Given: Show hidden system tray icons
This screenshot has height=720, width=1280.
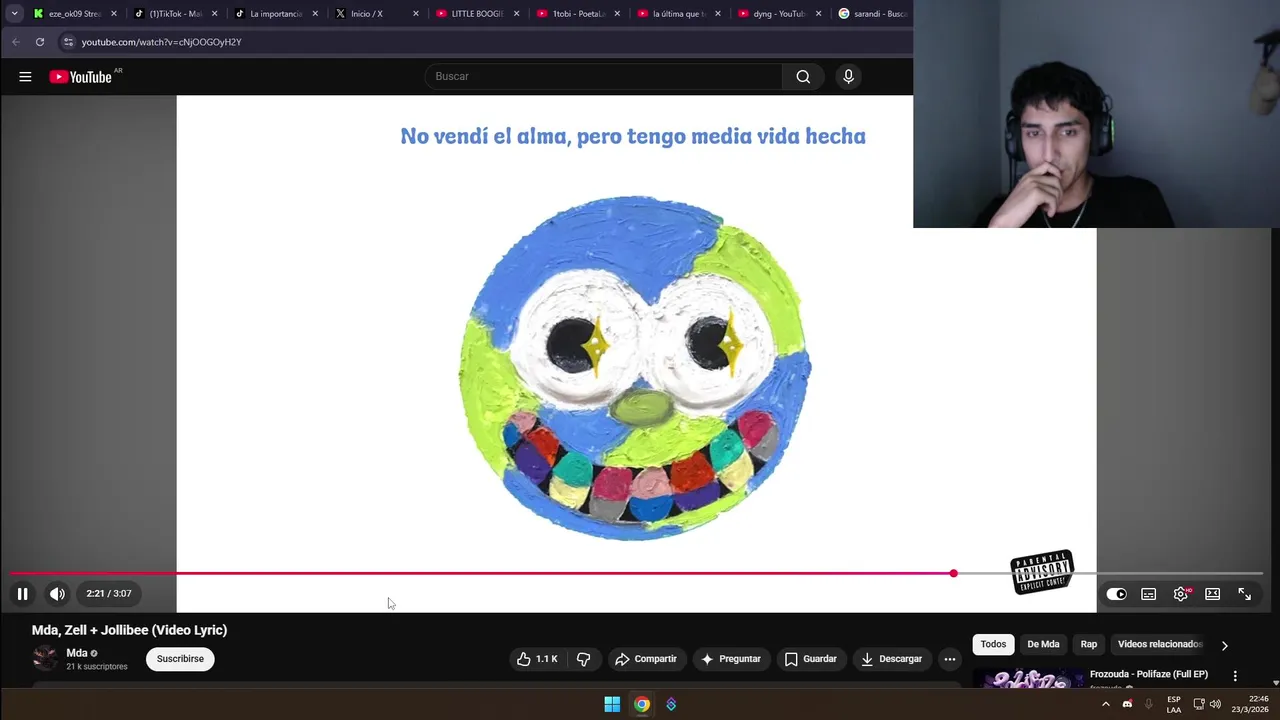Looking at the screenshot, I should click(x=1105, y=704).
